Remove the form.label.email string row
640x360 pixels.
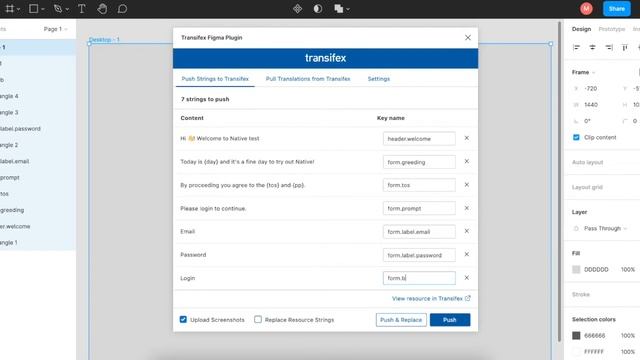pyautogui.click(x=467, y=231)
